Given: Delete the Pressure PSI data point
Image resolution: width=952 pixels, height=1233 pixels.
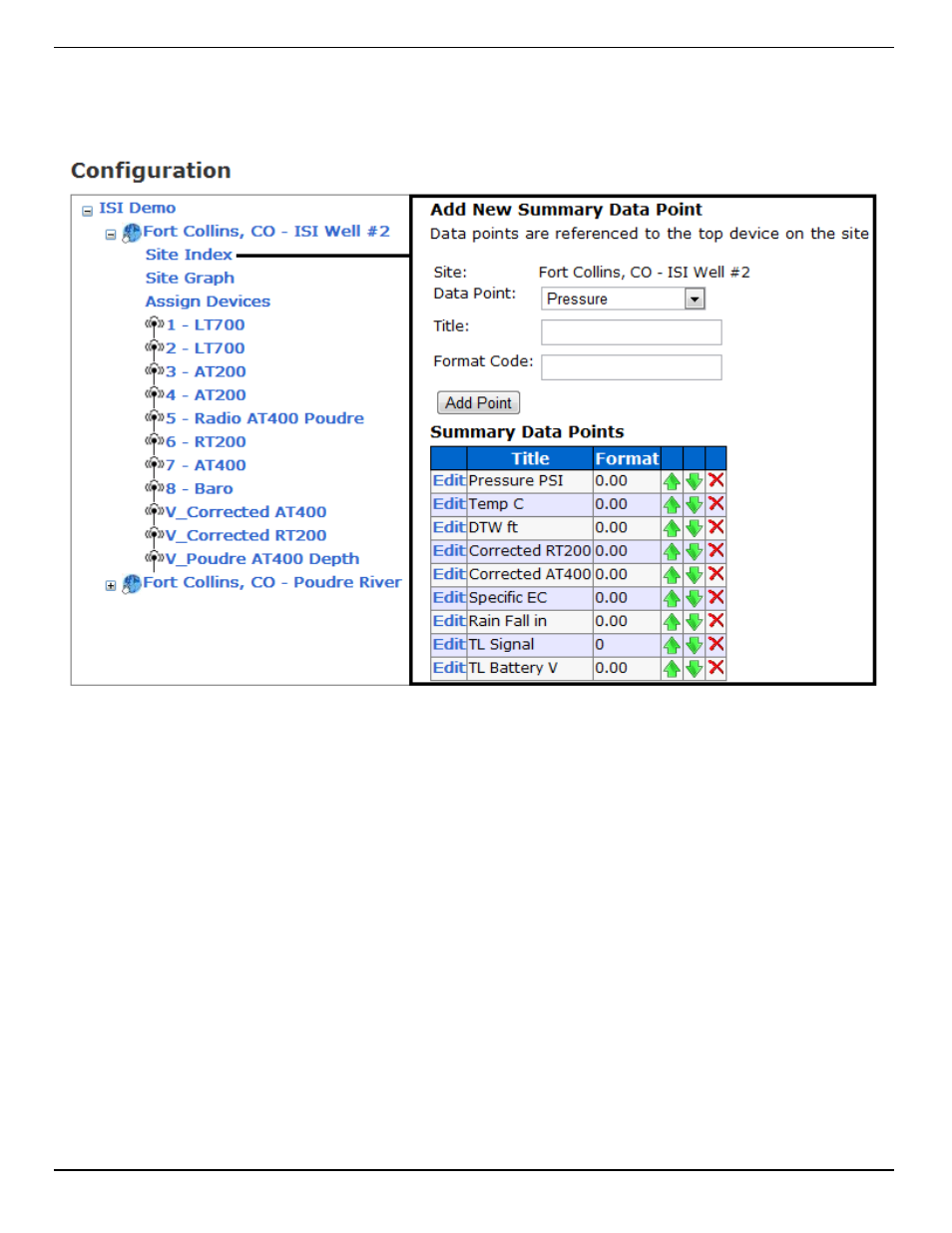Looking at the screenshot, I should (x=715, y=480).
